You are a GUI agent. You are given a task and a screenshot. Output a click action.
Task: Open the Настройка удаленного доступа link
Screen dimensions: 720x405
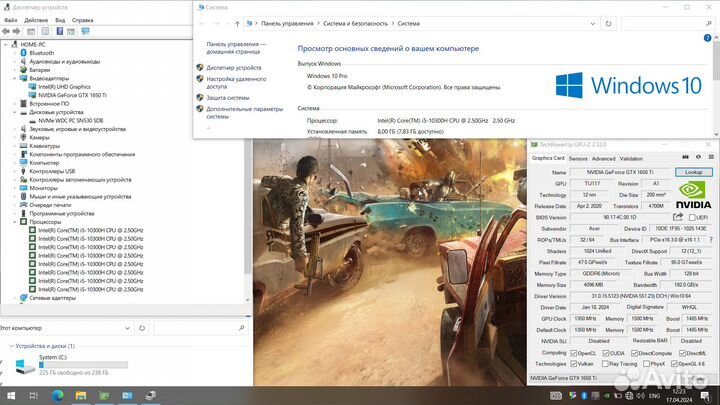pos(236,83)
